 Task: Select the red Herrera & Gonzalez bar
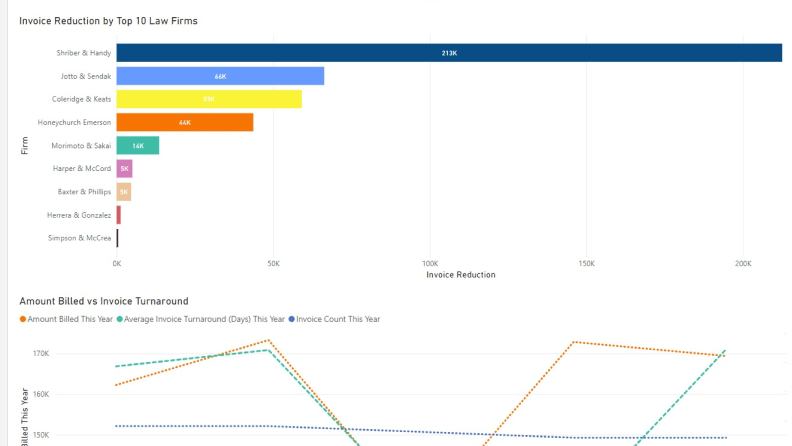pos(118,215)
